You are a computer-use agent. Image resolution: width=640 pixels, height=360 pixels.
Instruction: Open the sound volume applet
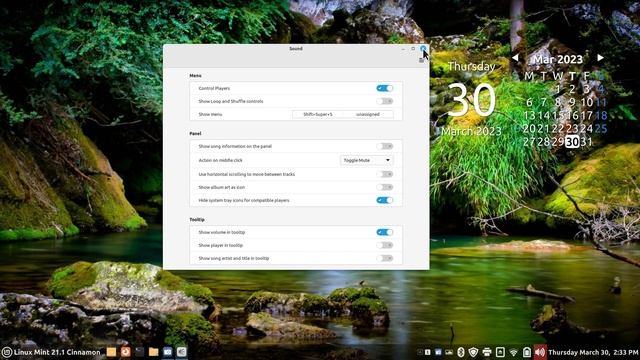[x=540, y=352]
